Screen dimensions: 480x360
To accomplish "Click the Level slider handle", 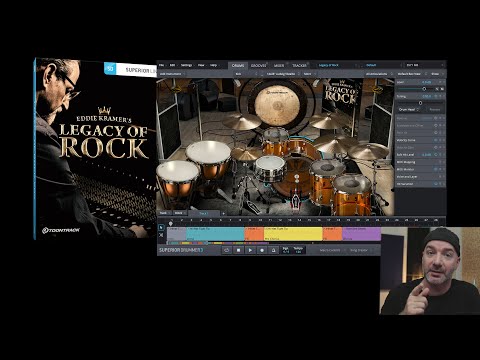I will [x=424, y=89].
